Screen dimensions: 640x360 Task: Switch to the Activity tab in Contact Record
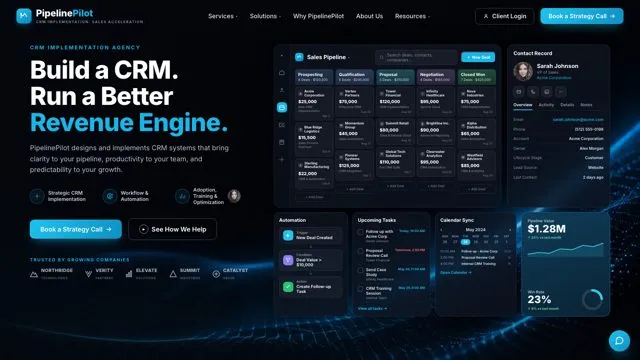[546, 105]
